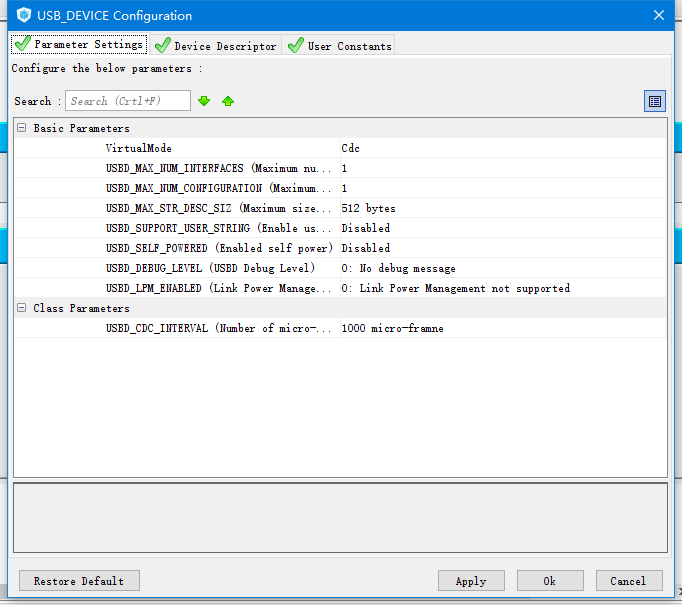
Task: Close the USB_DEVICE Configuration dialog
Action: point(659,15)
